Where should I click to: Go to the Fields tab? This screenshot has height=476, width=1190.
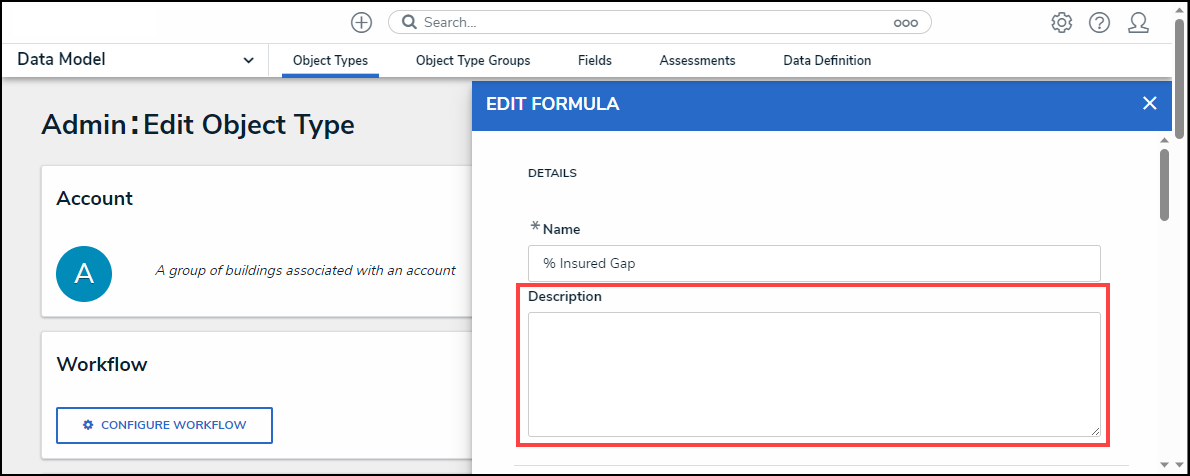(595, 61)
